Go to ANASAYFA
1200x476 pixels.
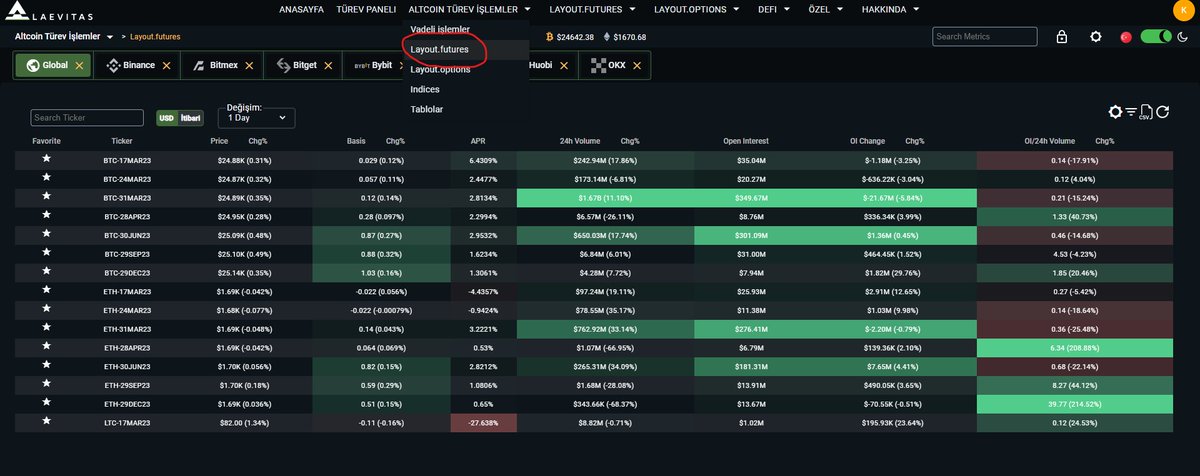pyautogui.click(x=302, y=10)
